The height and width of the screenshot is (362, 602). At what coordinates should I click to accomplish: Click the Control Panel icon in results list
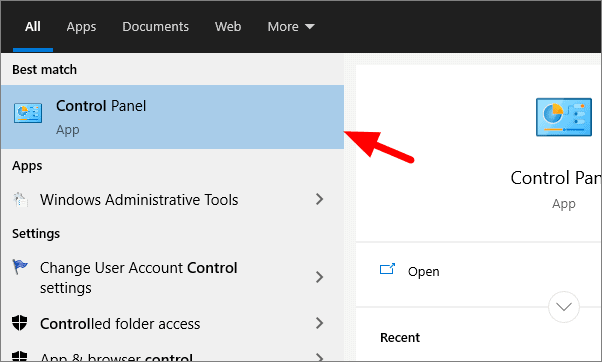pos(28,113)
